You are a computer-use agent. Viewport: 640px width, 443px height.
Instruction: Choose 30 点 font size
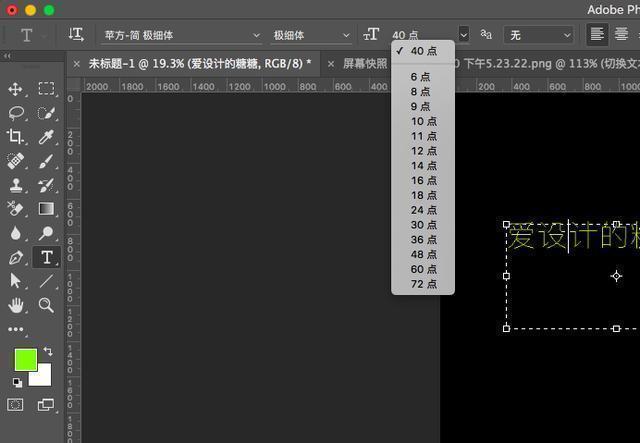423,225
